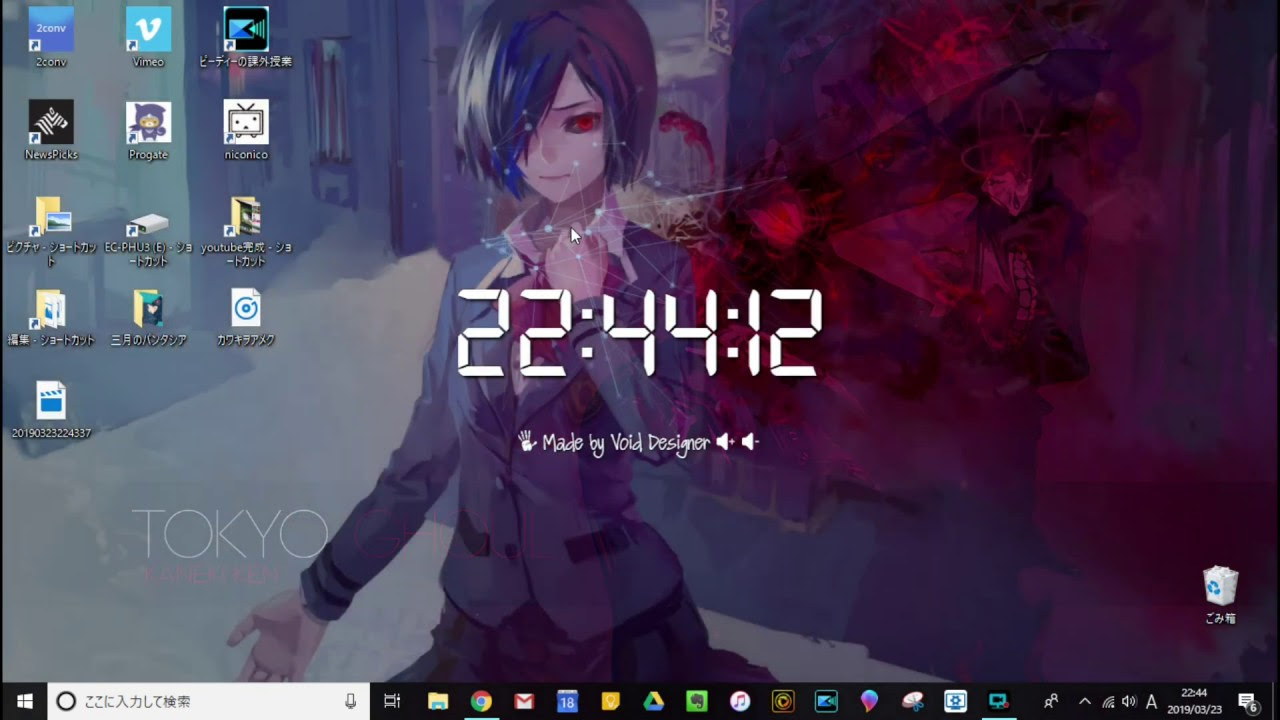Viewport: 1280px width, 720px height.
Task: Open the People icon in taskbar
Action: point(1051,701)
